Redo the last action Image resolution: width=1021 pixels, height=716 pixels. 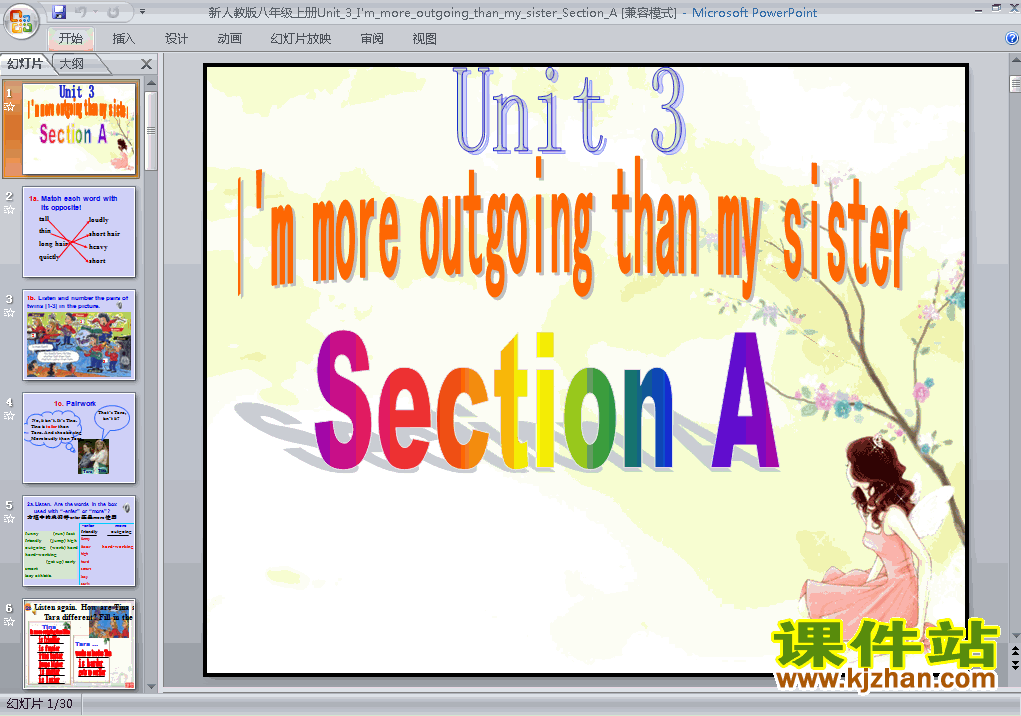pos(112,12)
